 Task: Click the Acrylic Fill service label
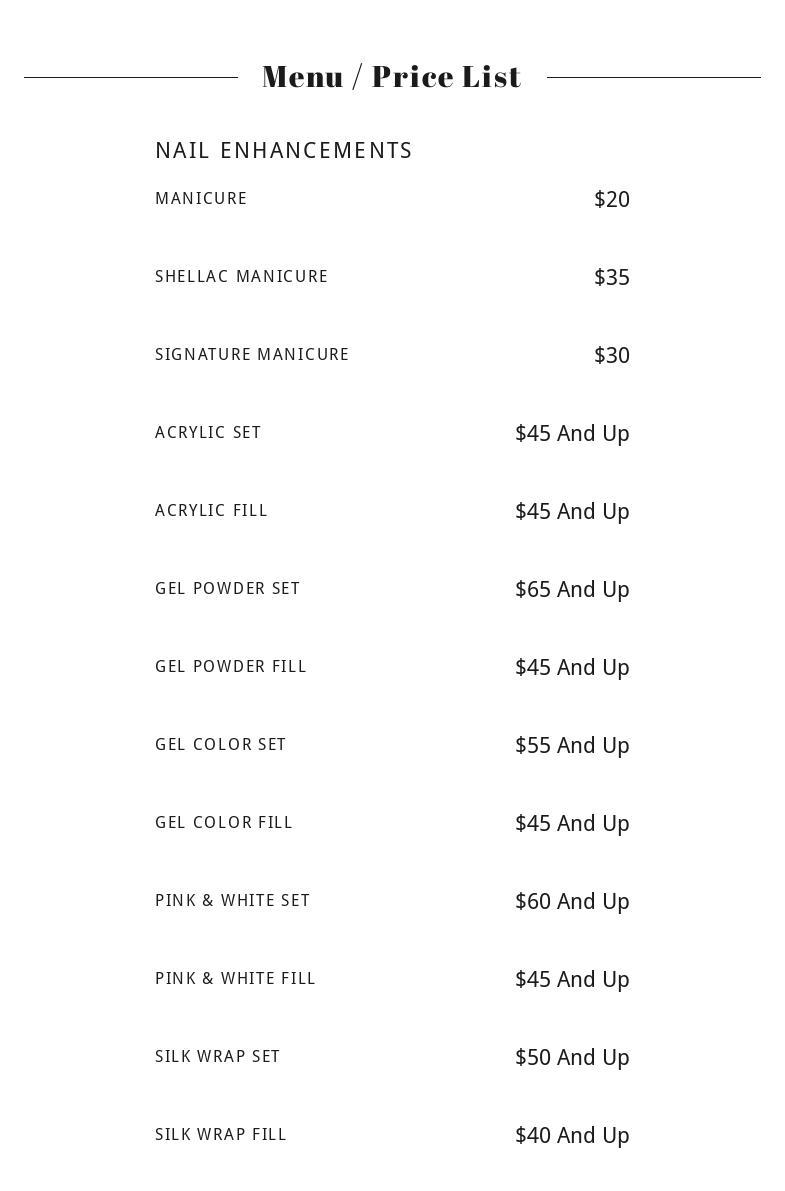tap(211, 511)
